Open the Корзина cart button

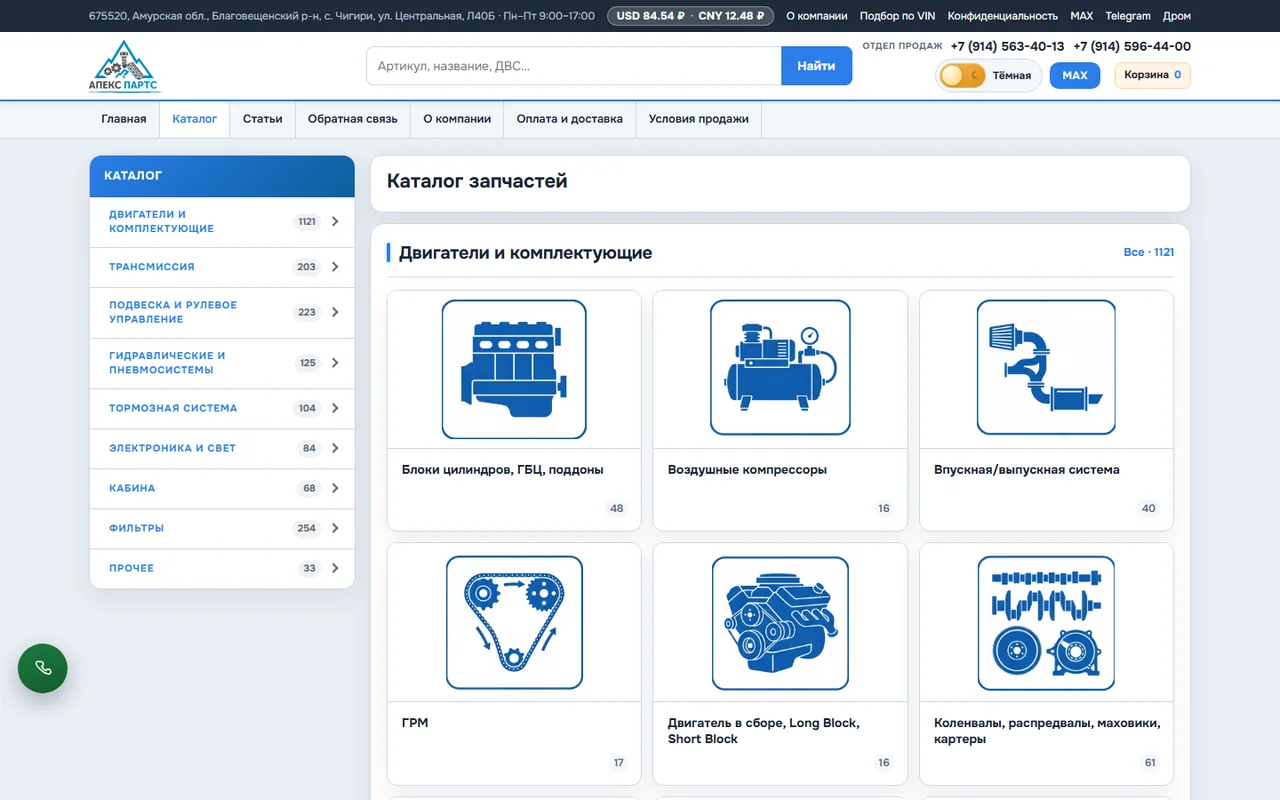[1152, 75]
